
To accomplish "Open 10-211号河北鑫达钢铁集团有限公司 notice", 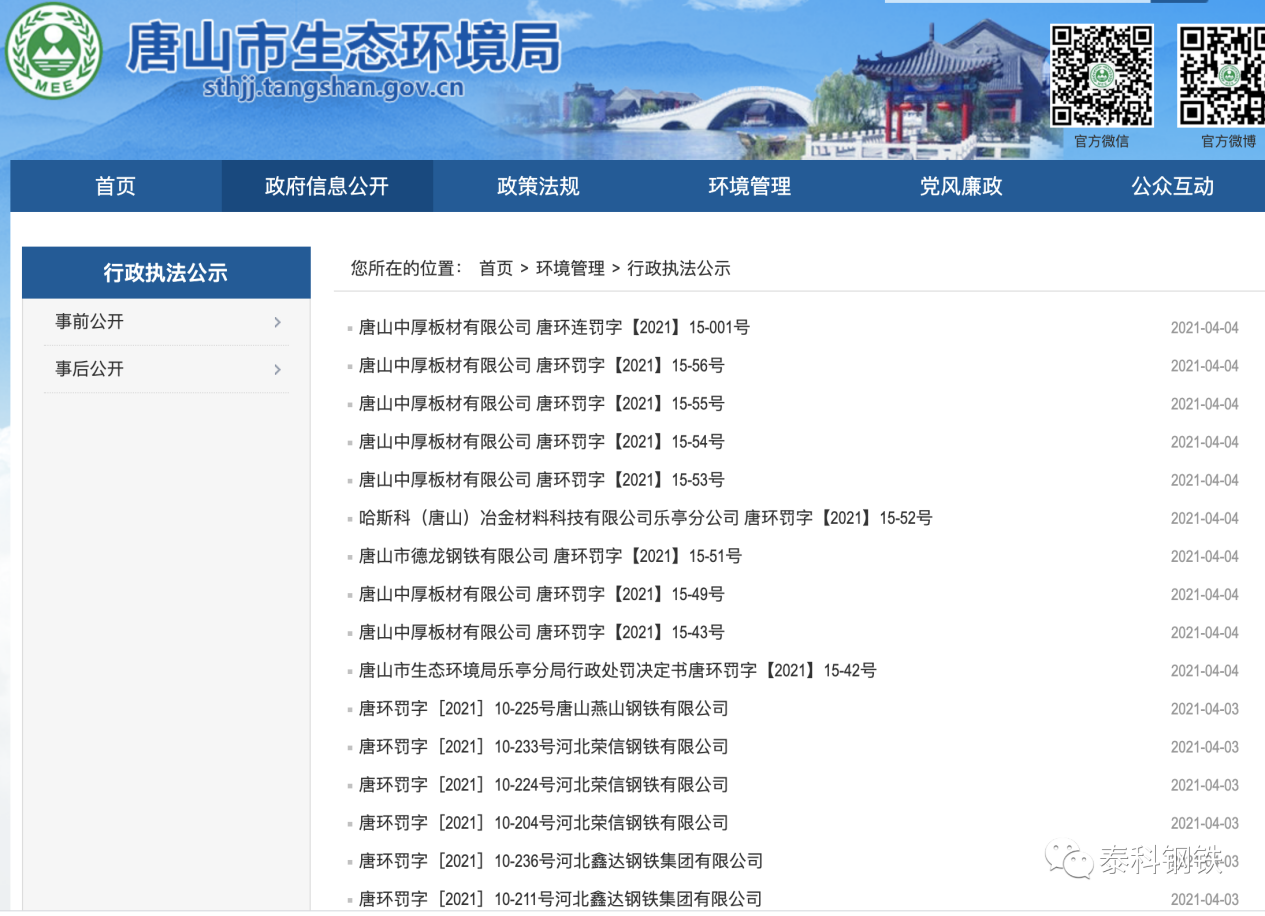I will [x=560, y=898].
